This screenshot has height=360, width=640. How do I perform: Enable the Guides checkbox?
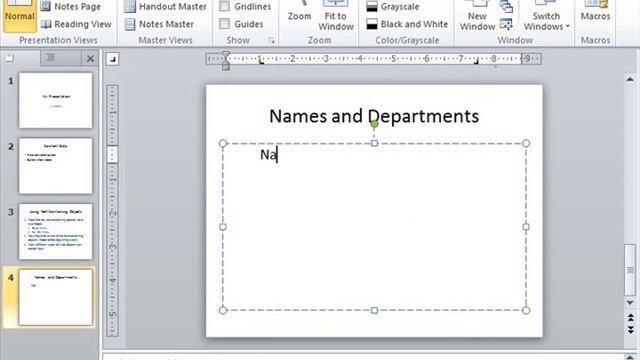click(224, 24)
